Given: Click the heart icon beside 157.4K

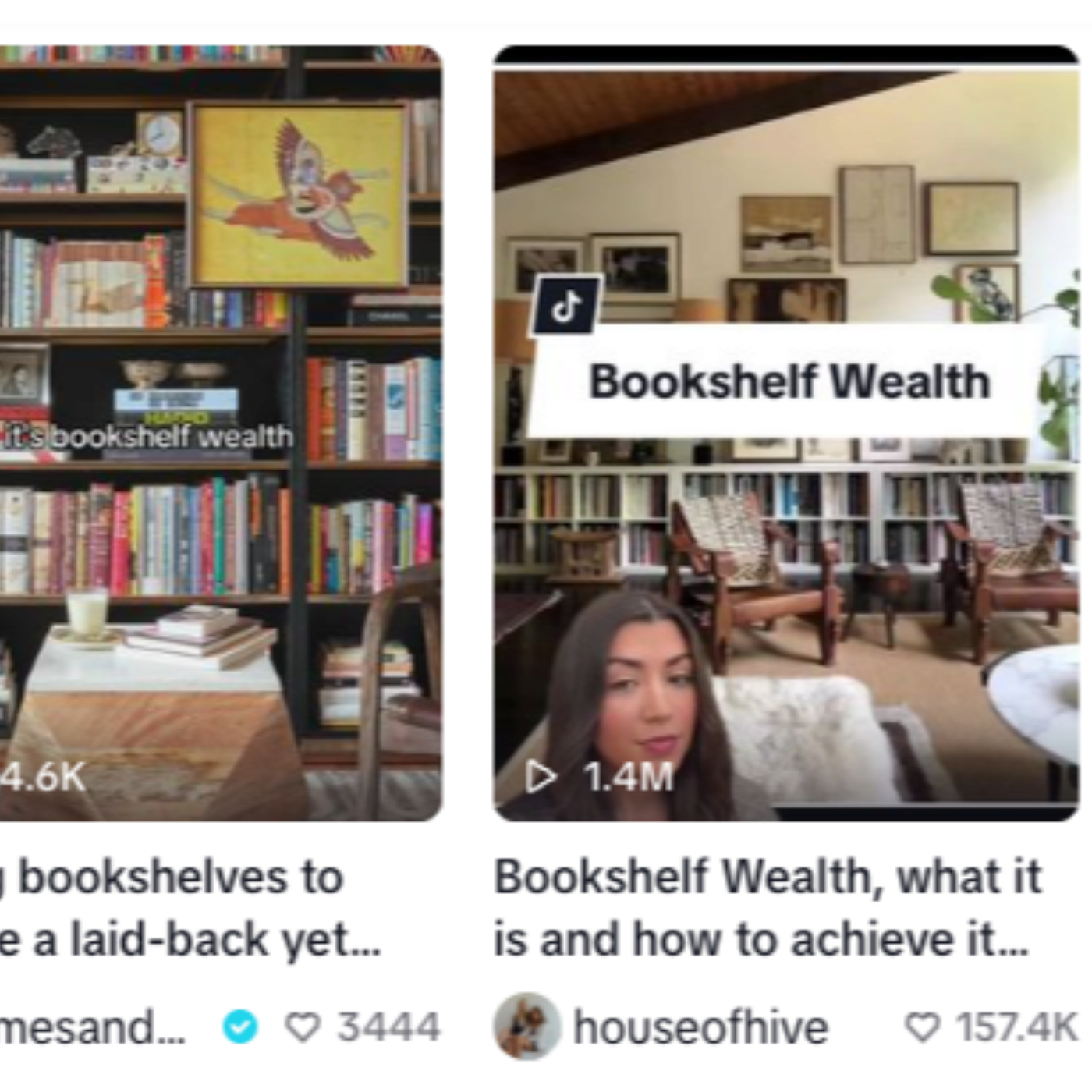Looking at the screenshot, I should pyautogui.click(x=922, y=1027).
